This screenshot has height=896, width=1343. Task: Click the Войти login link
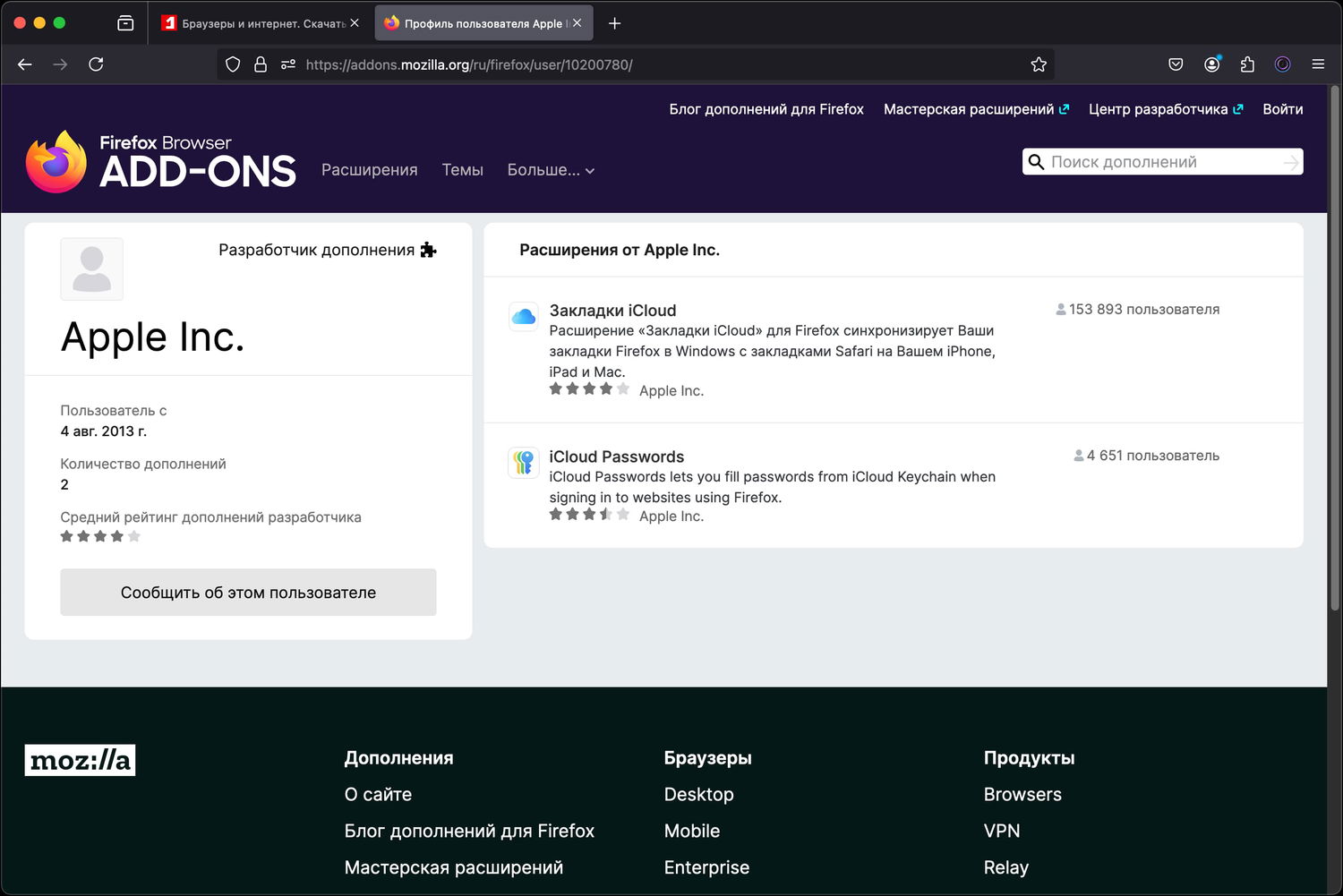tap(1282, 109)
